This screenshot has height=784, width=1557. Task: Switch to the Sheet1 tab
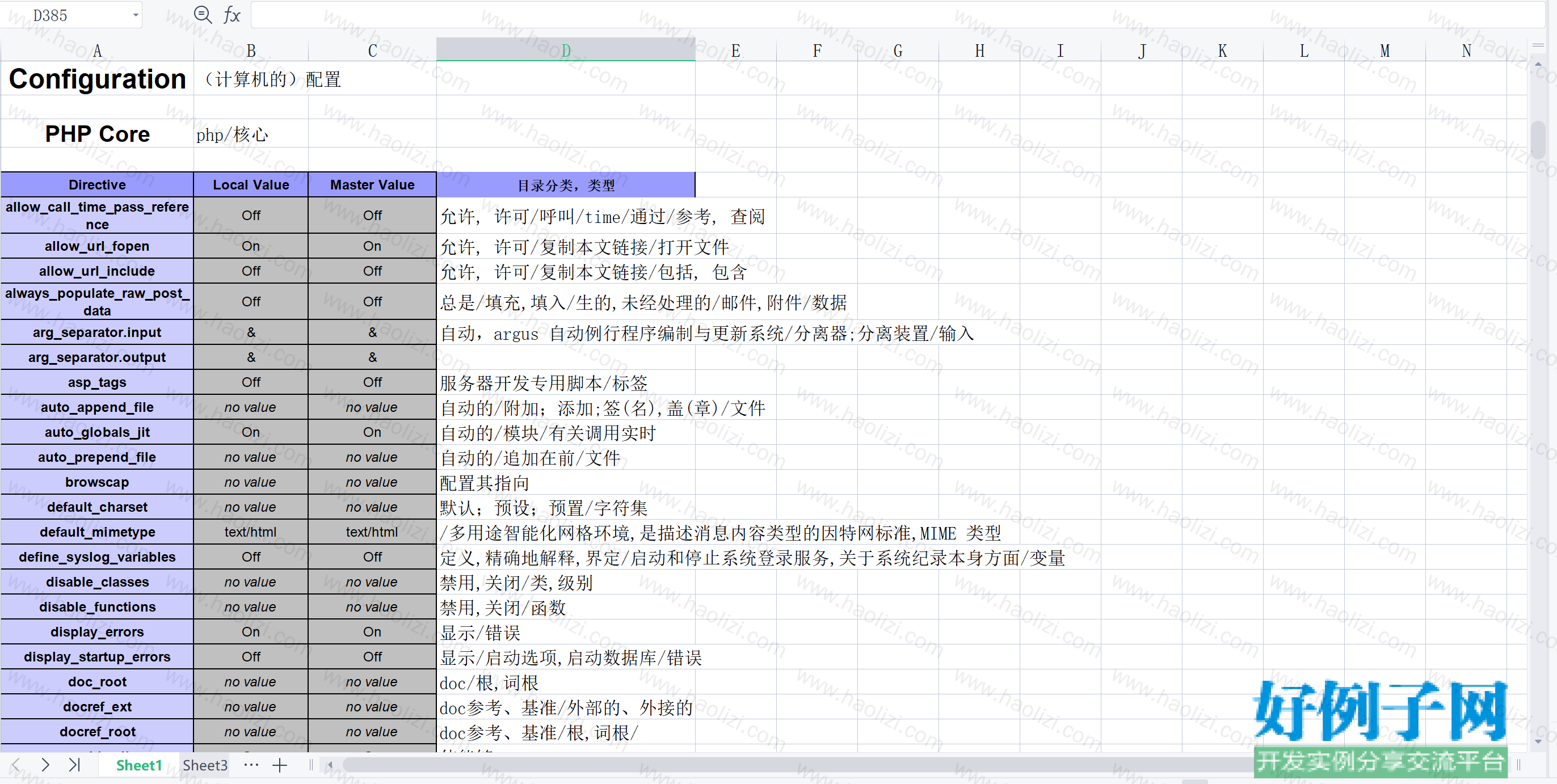click(x=139, y=765)
